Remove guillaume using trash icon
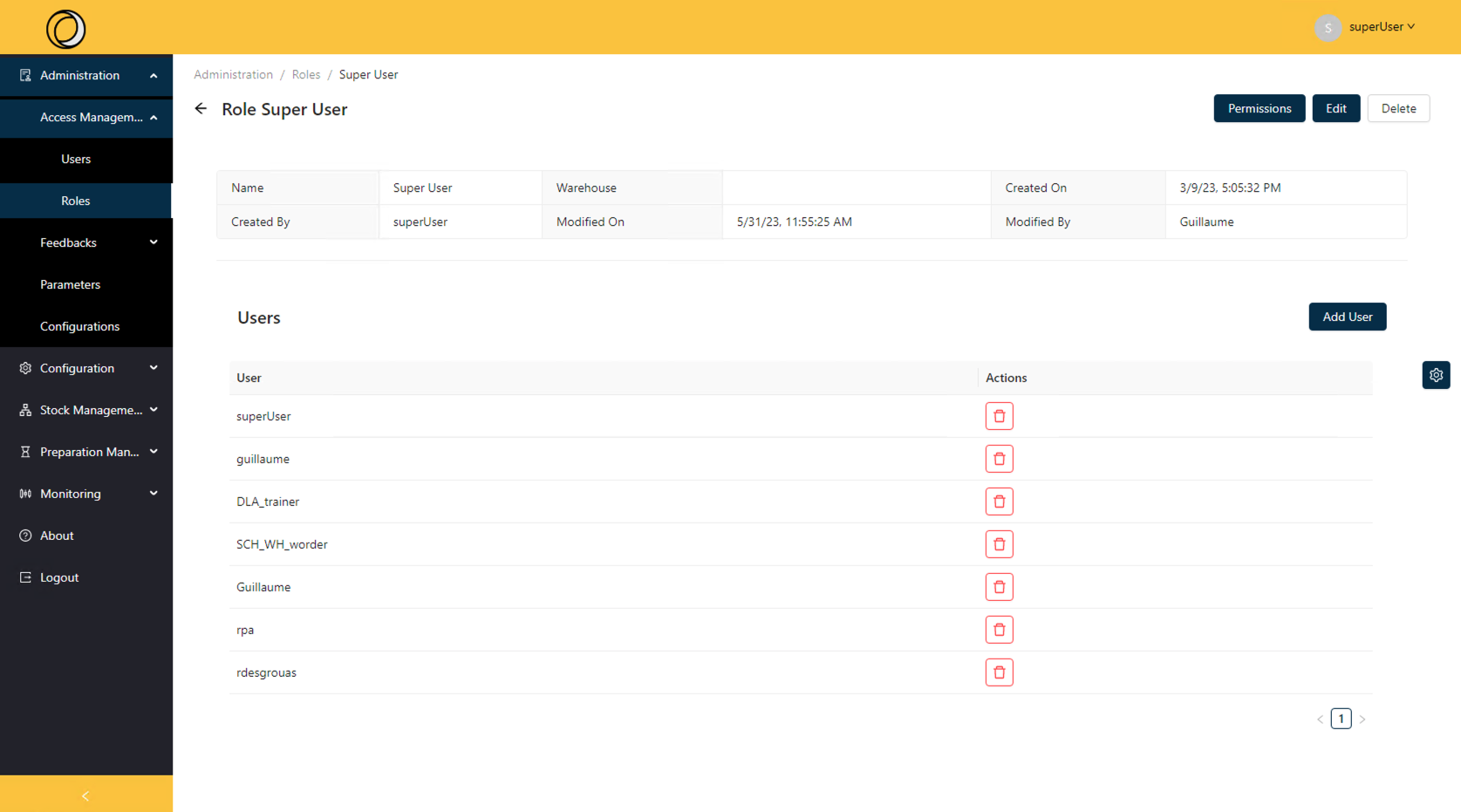This screenshot has width=1461, height=812. [x=999, y=459]
